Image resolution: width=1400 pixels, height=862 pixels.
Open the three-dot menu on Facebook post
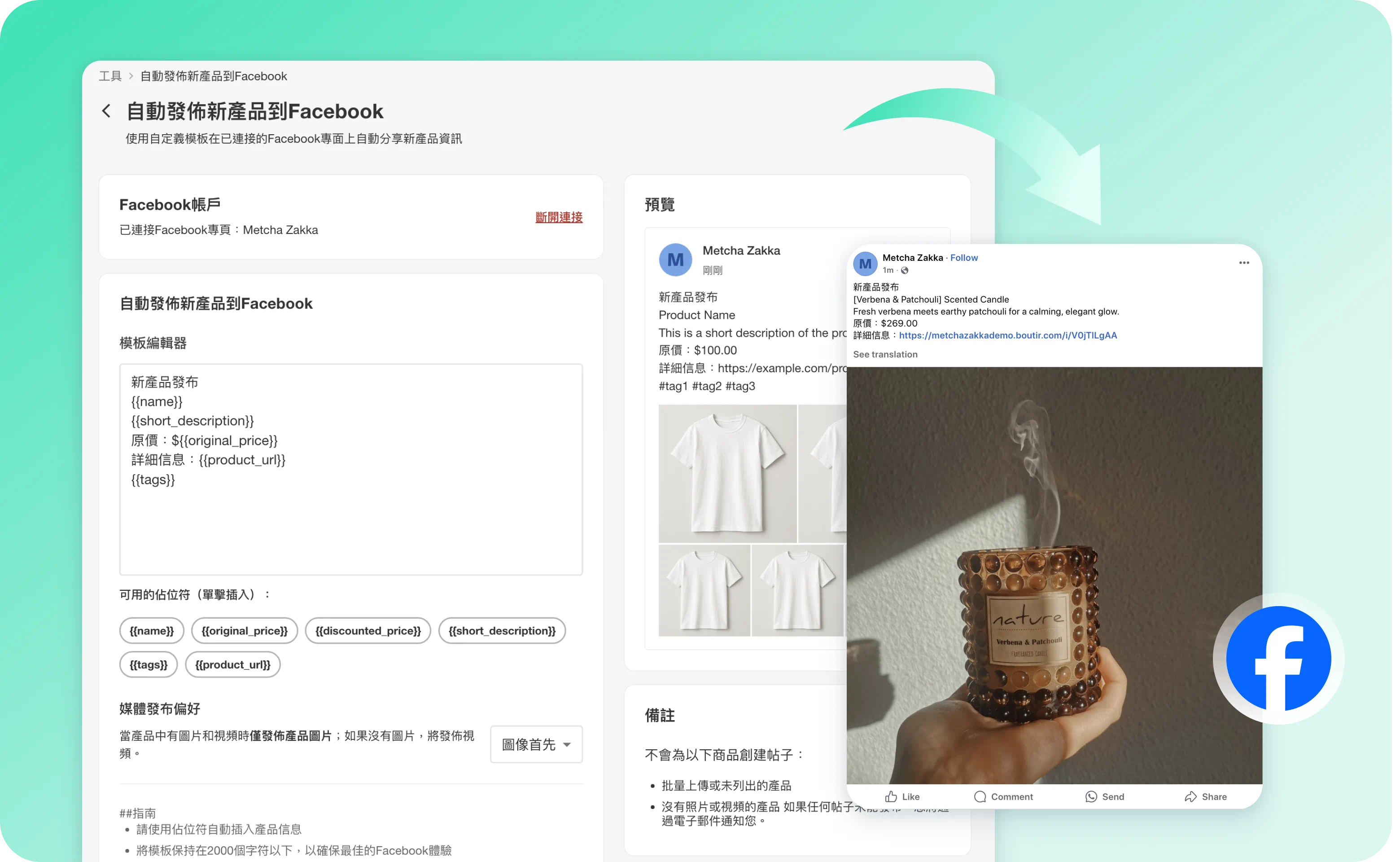click(x=1244, y=263)
